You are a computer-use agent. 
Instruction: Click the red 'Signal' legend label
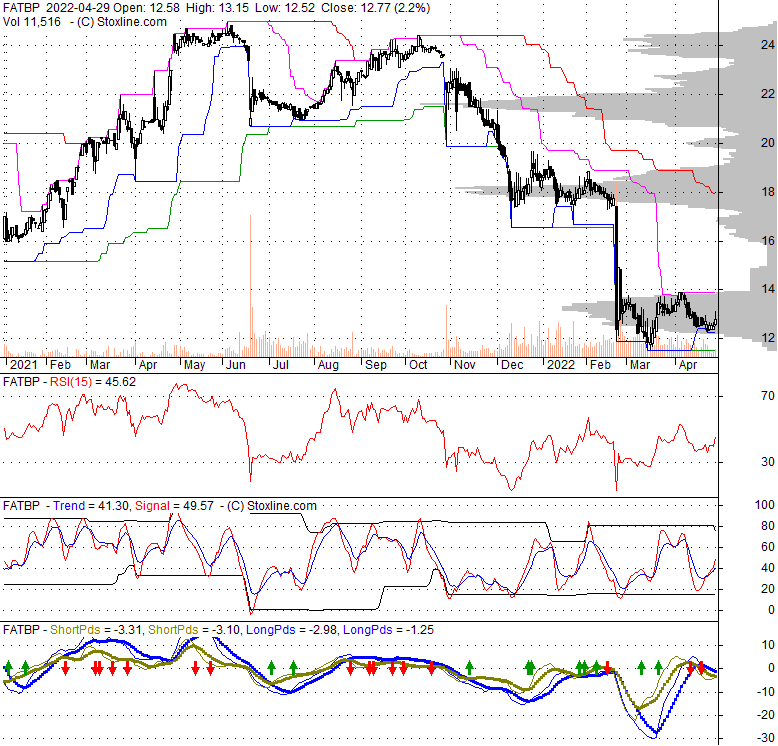point(152,506)
